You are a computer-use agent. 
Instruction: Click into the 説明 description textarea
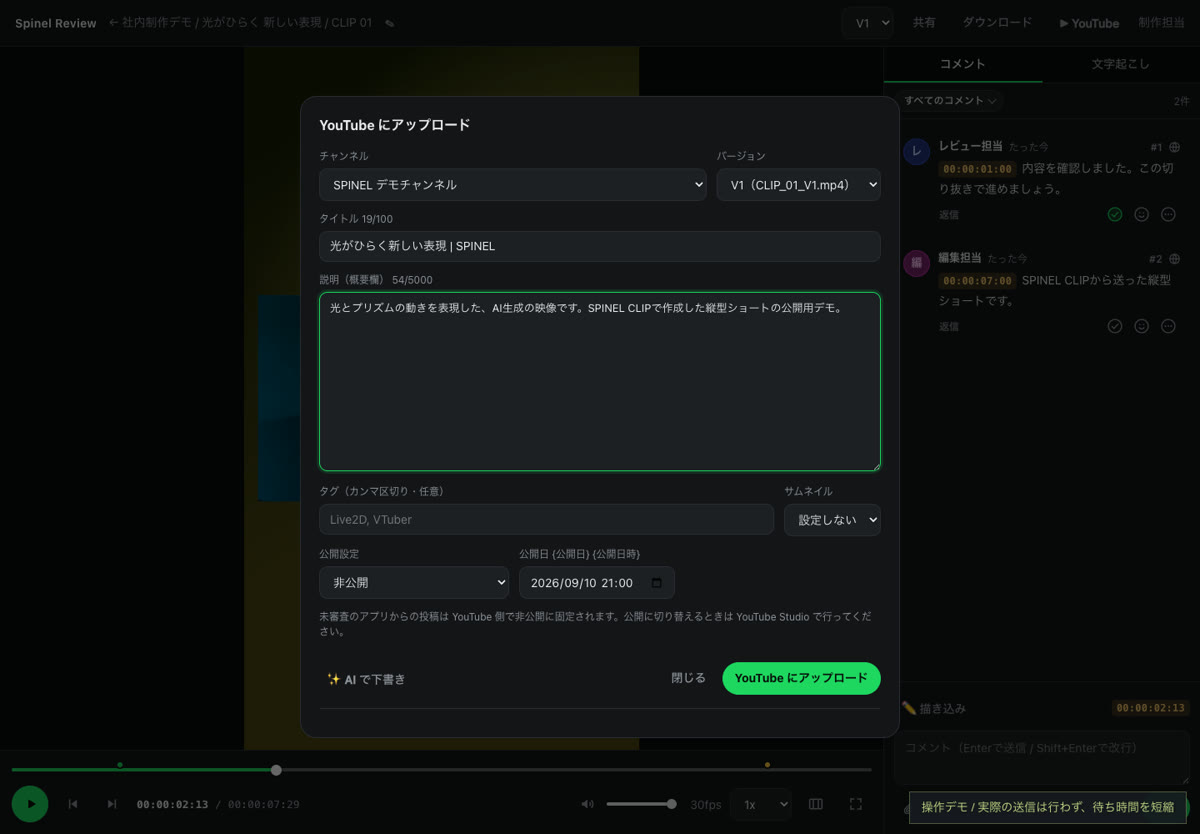600,381
